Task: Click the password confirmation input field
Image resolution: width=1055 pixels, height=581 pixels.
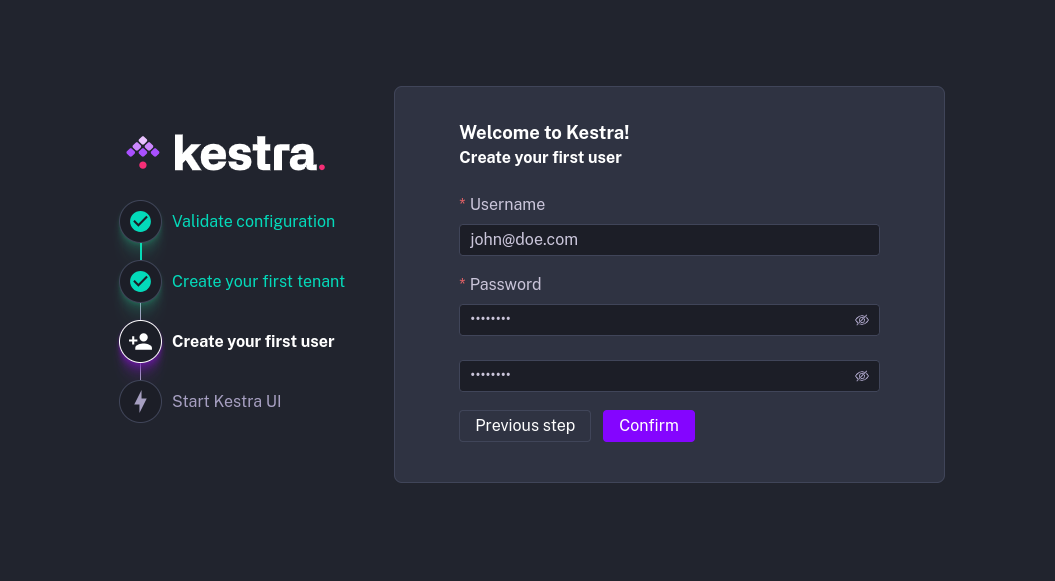Action: point(650,375)
